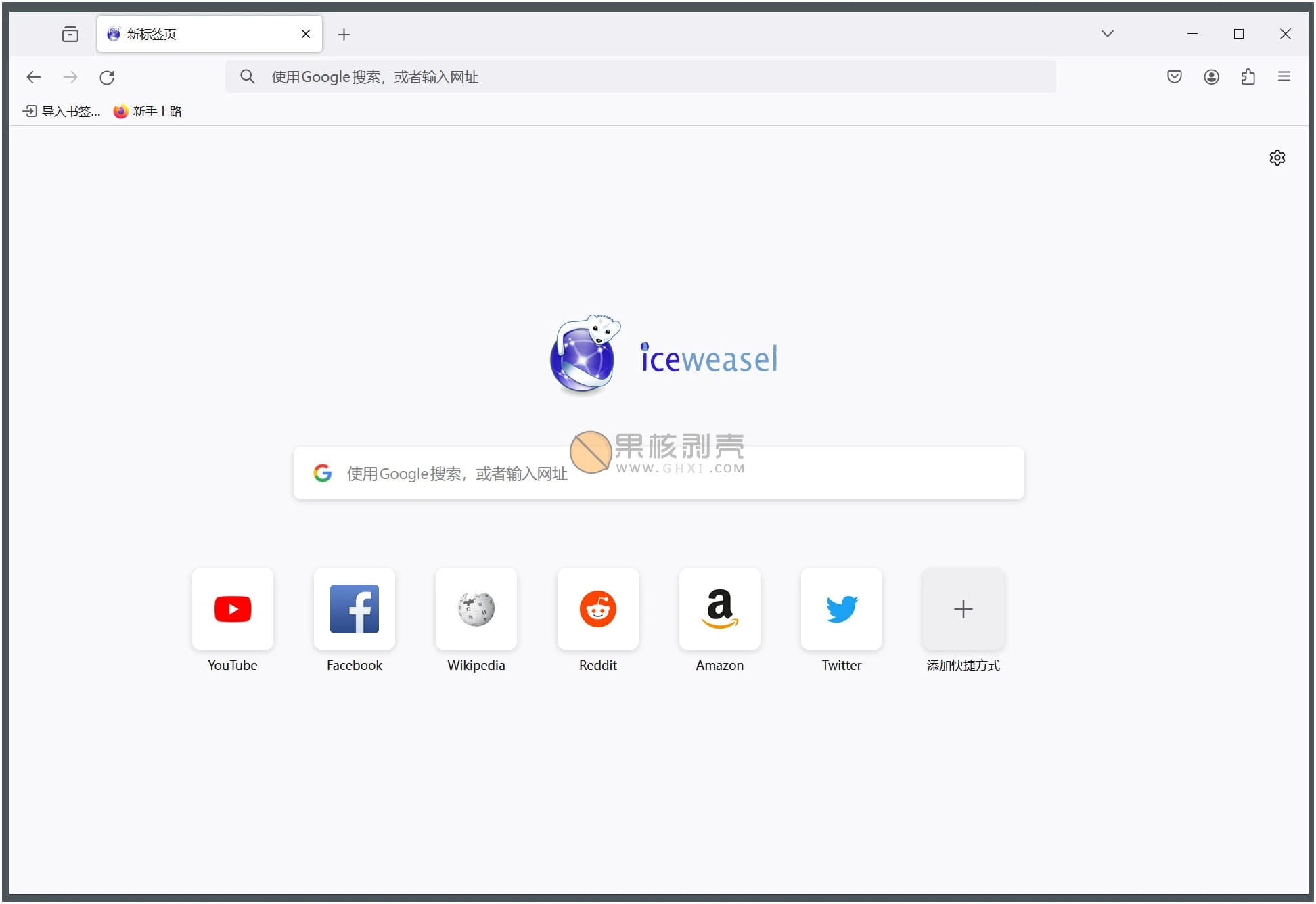This screenshot has height=904, width=1316.
Task: Open the Wikipedia shortcut tile
Action: coord(476,609)
